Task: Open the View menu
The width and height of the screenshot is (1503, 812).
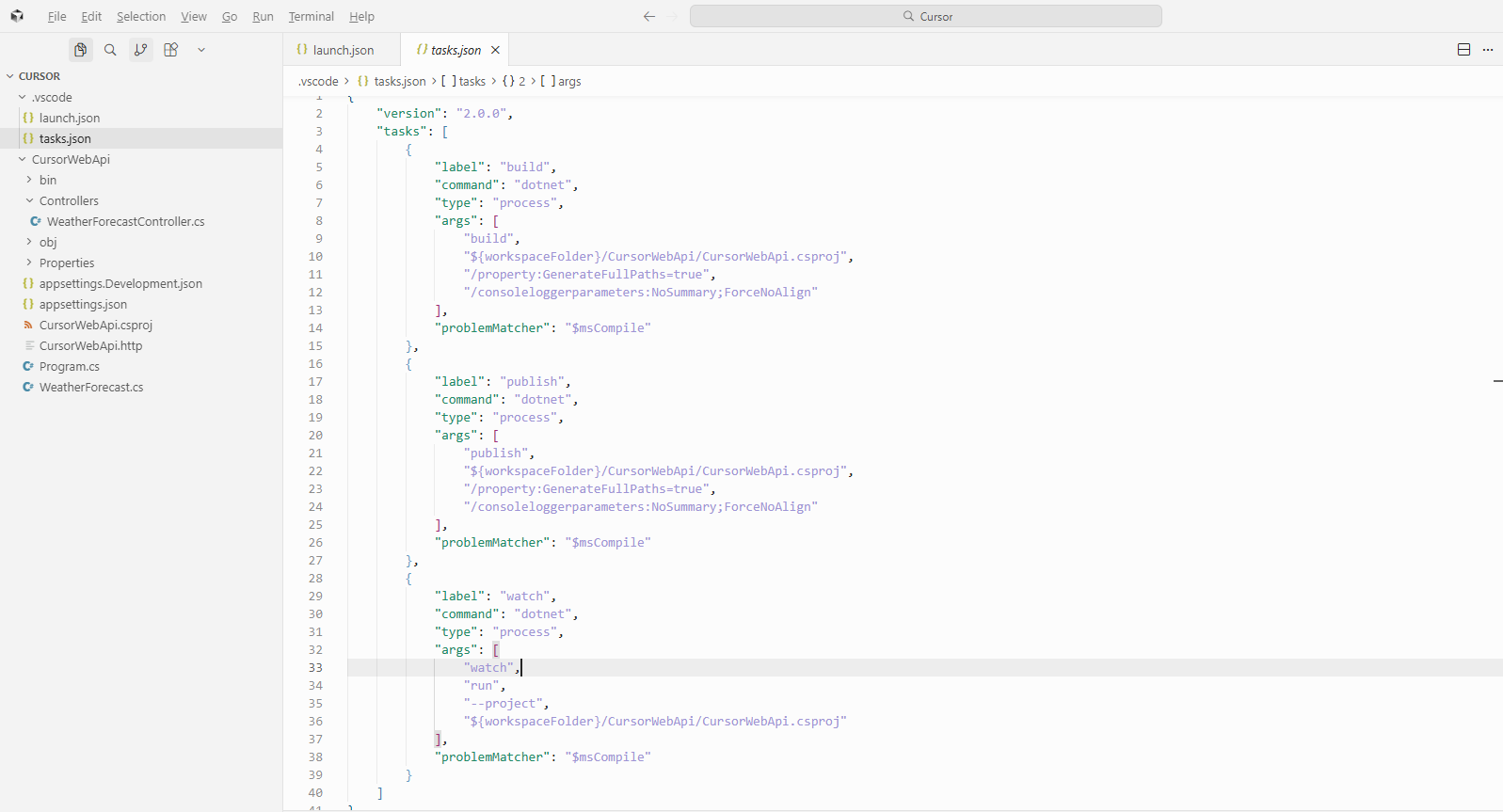Action: (x=194, y=16)
